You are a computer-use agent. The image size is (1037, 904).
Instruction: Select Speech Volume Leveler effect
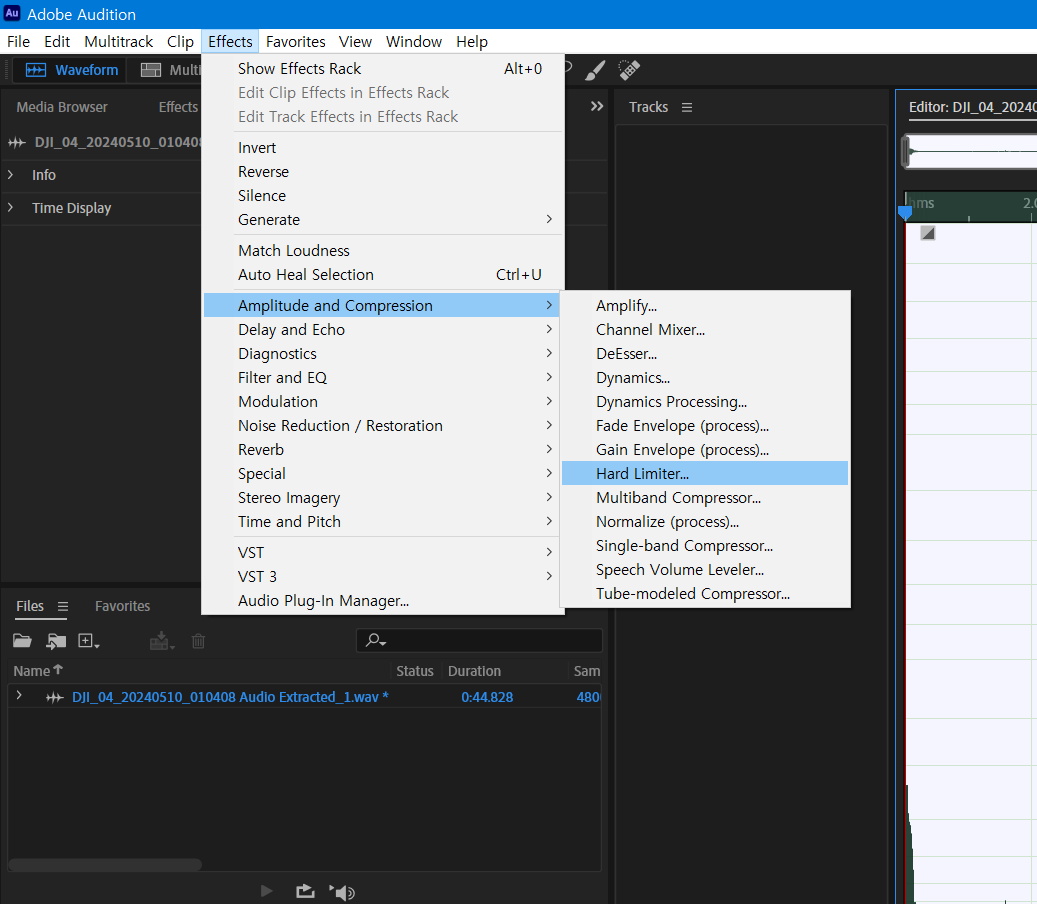point(705,569)
